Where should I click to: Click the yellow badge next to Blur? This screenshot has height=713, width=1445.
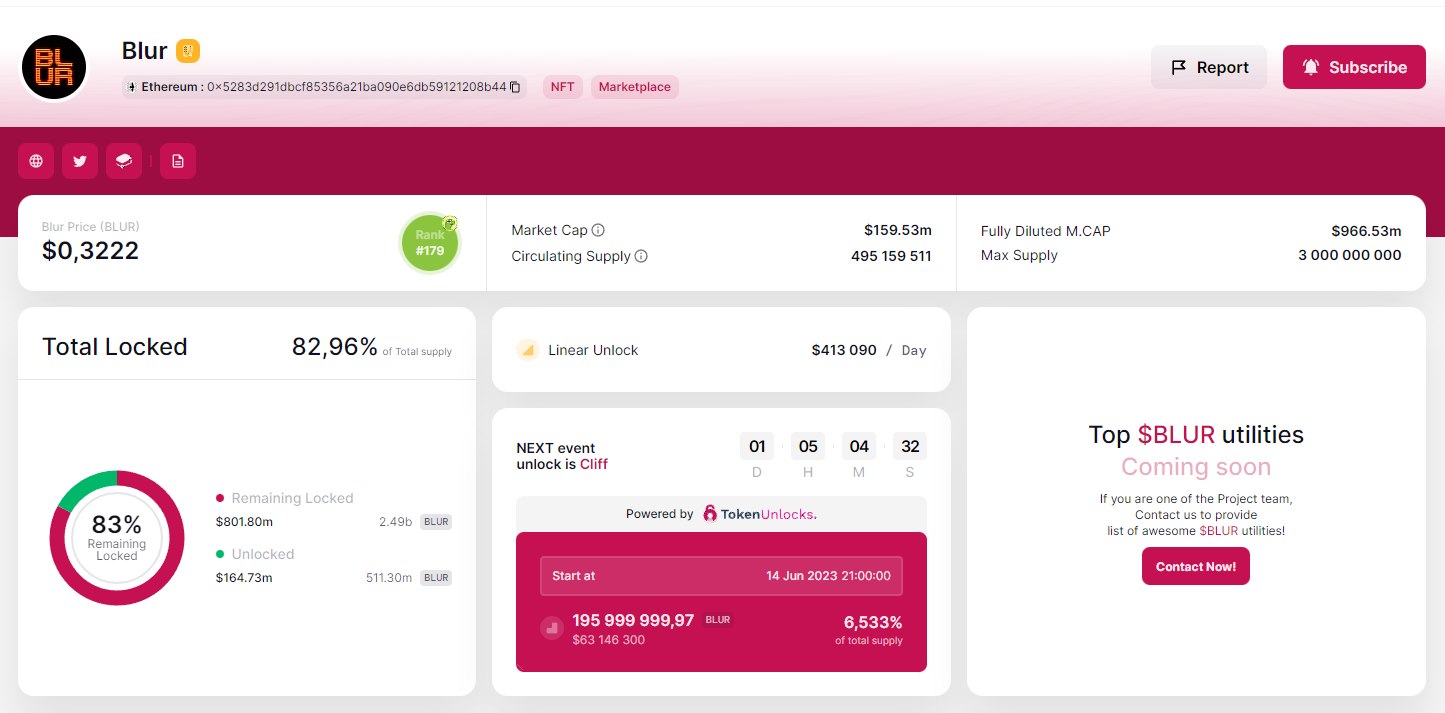tap(188, 50)
